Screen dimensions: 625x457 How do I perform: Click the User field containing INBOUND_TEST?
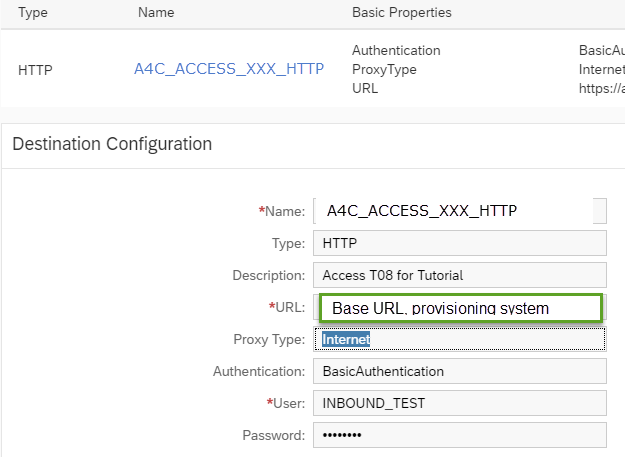(459, 403)
